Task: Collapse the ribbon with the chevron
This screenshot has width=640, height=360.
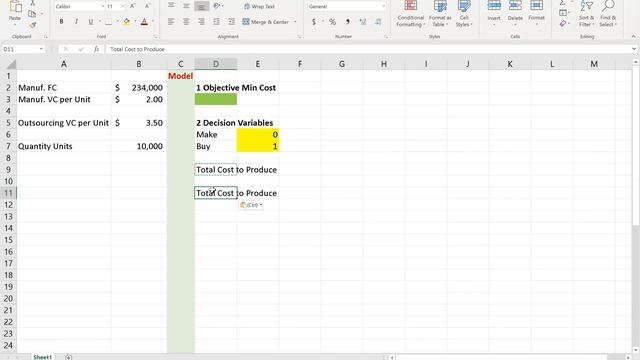Action: pyautogui.click(x=633, y=36)
